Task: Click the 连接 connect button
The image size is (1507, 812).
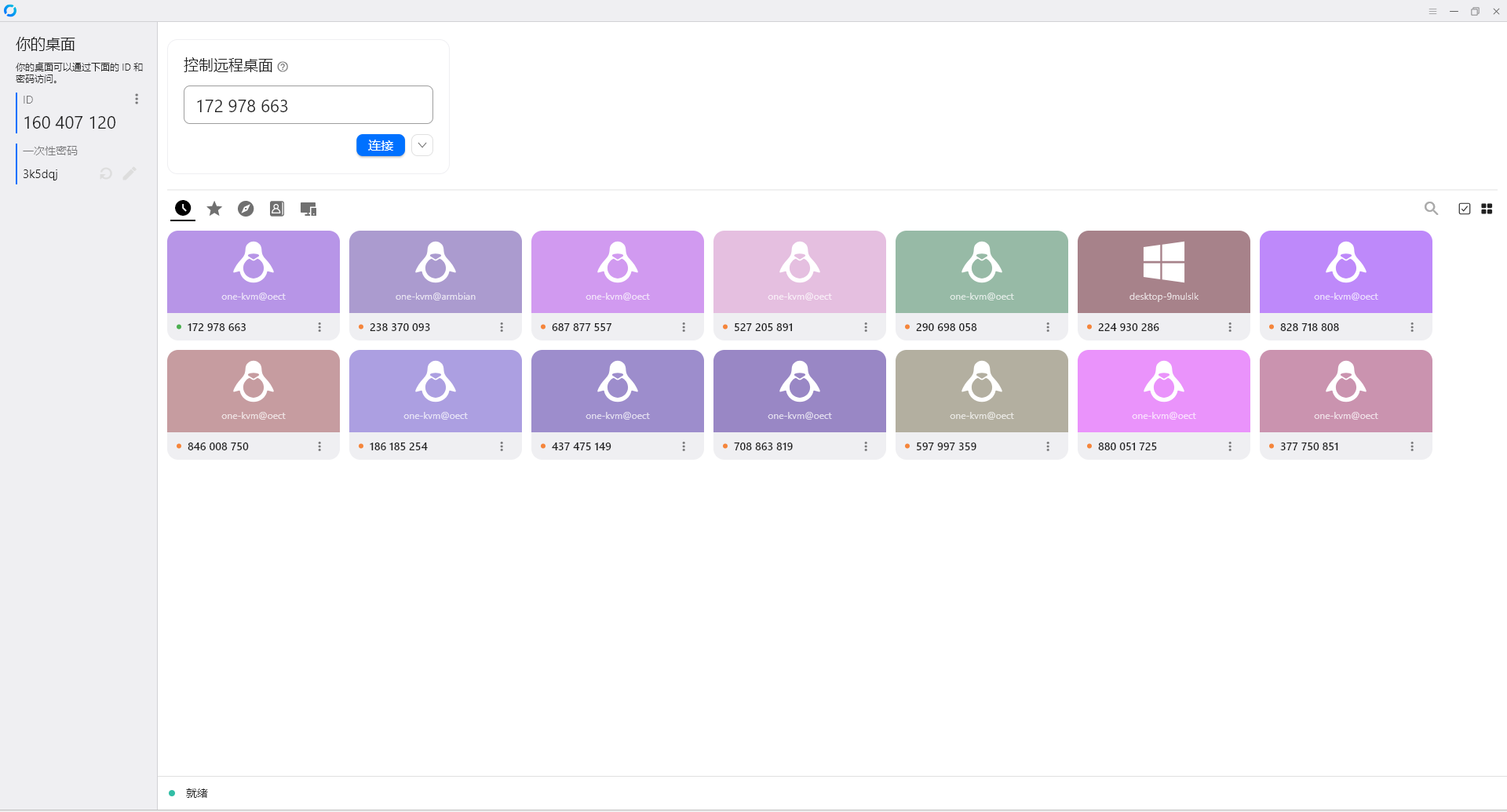Action: 381,145
